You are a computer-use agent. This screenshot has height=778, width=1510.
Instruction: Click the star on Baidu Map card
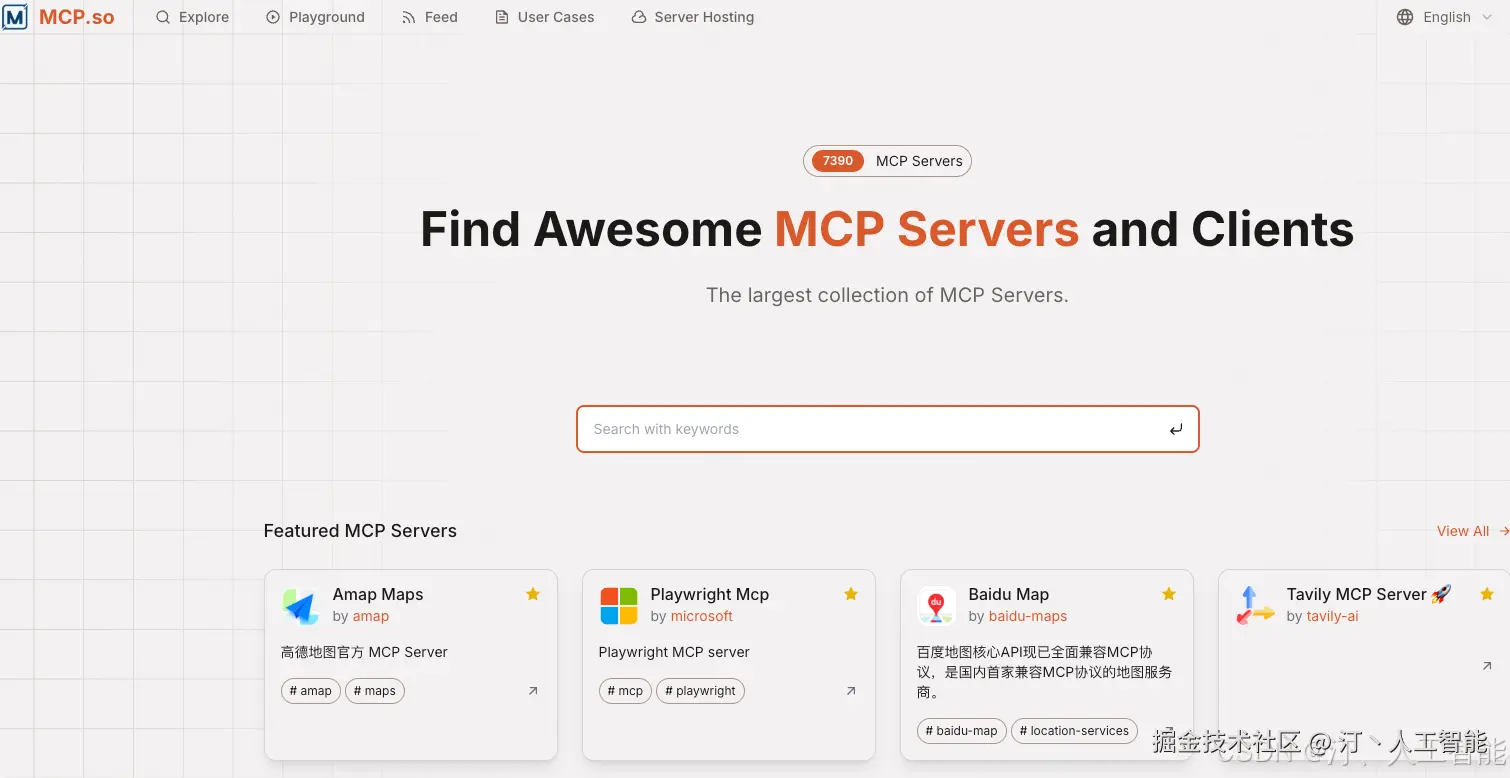click(1169, 594)
